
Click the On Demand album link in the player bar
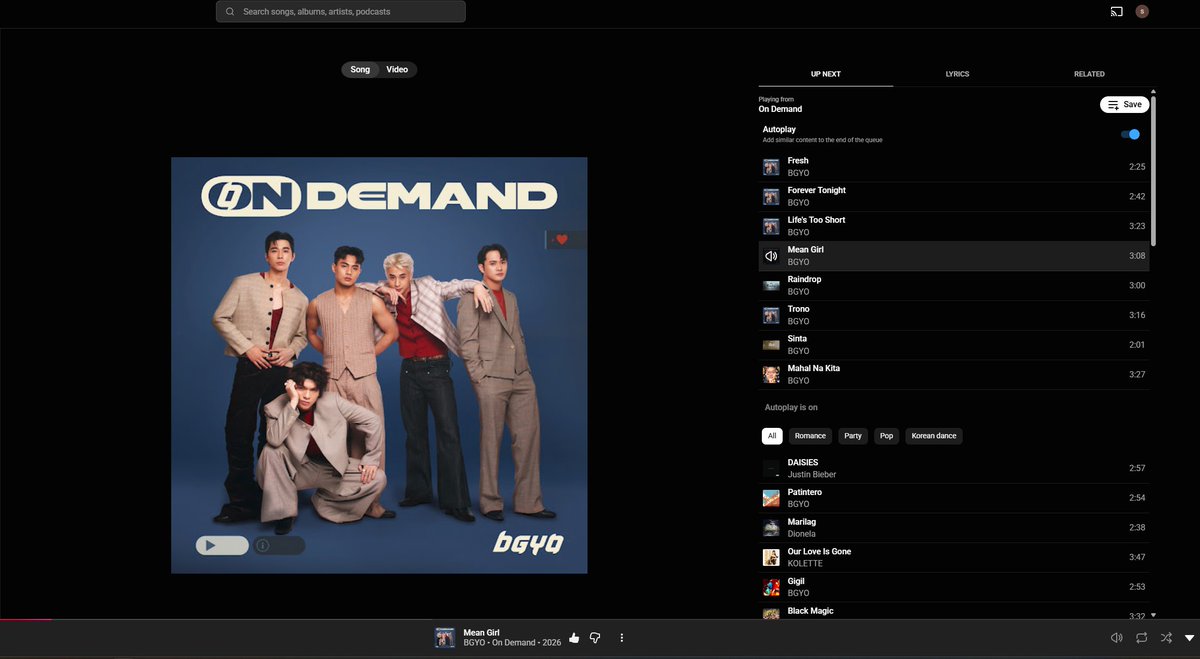(x=513, y=643)
